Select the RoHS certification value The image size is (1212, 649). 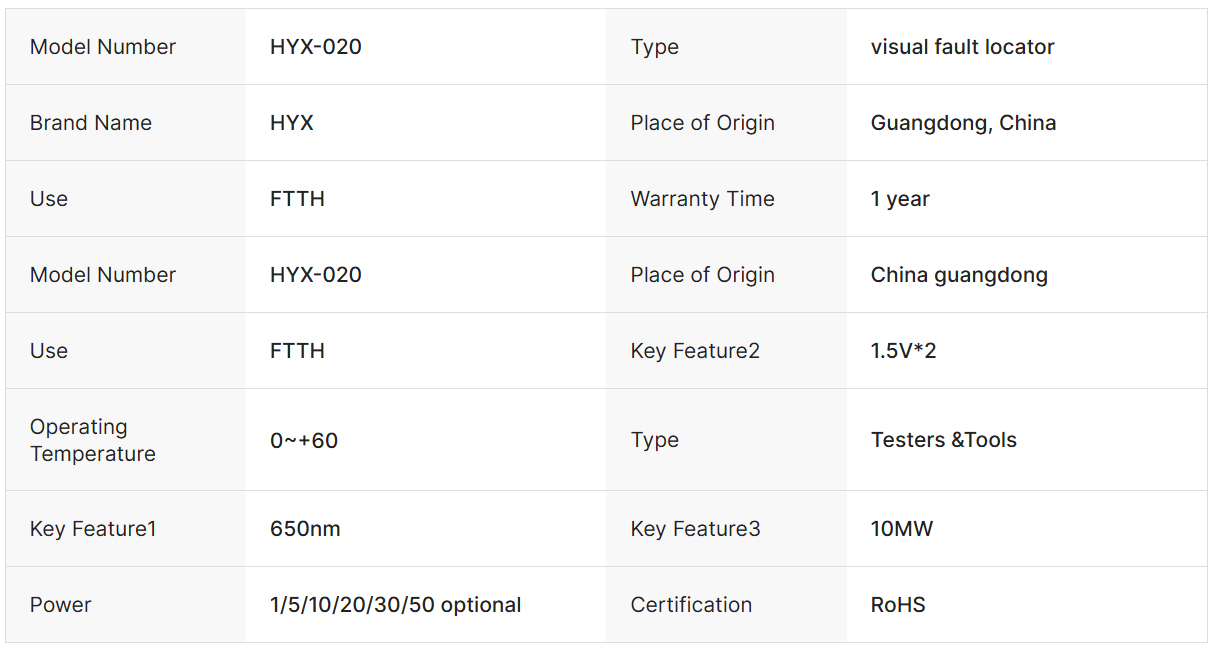click(x=898, y=605)
